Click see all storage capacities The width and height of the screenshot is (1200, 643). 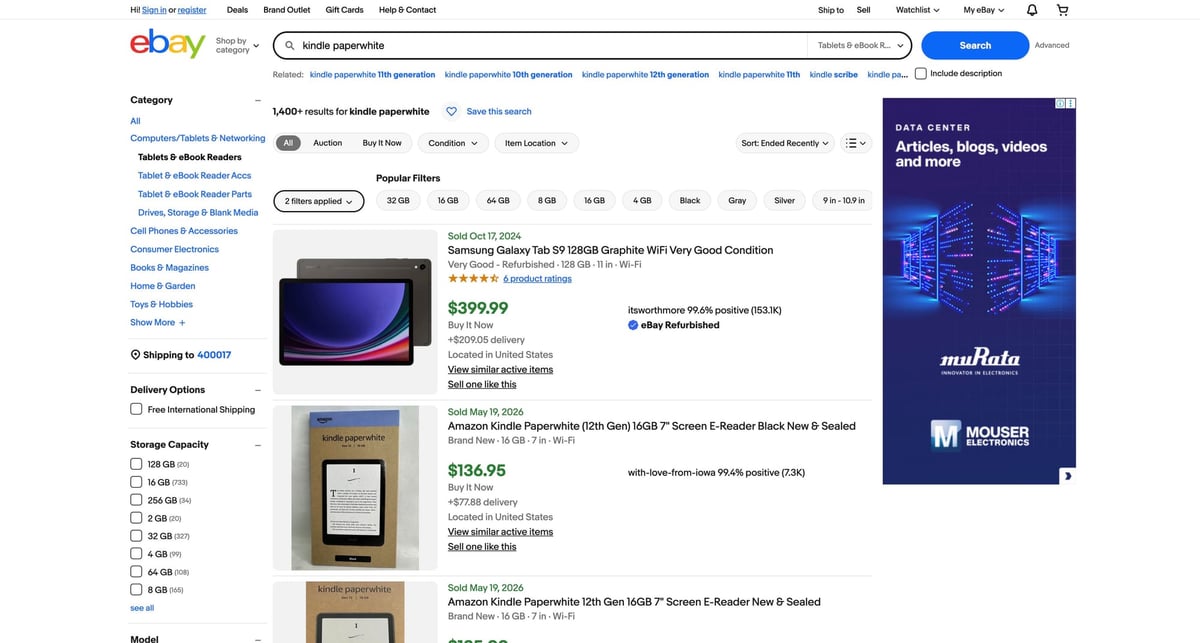pos(142,608)
